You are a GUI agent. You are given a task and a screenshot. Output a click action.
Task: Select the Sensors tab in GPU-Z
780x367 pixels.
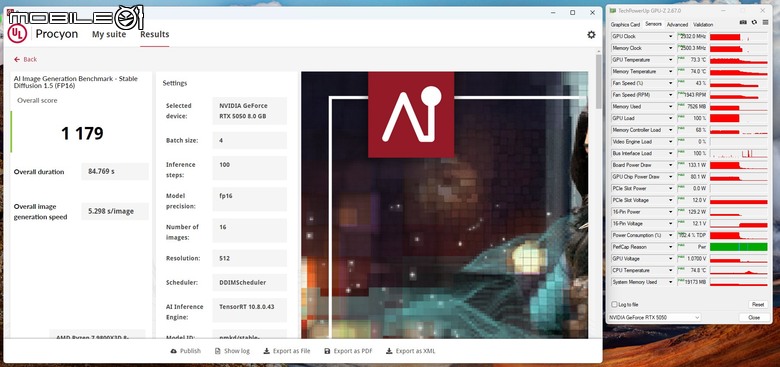(653, 24)
